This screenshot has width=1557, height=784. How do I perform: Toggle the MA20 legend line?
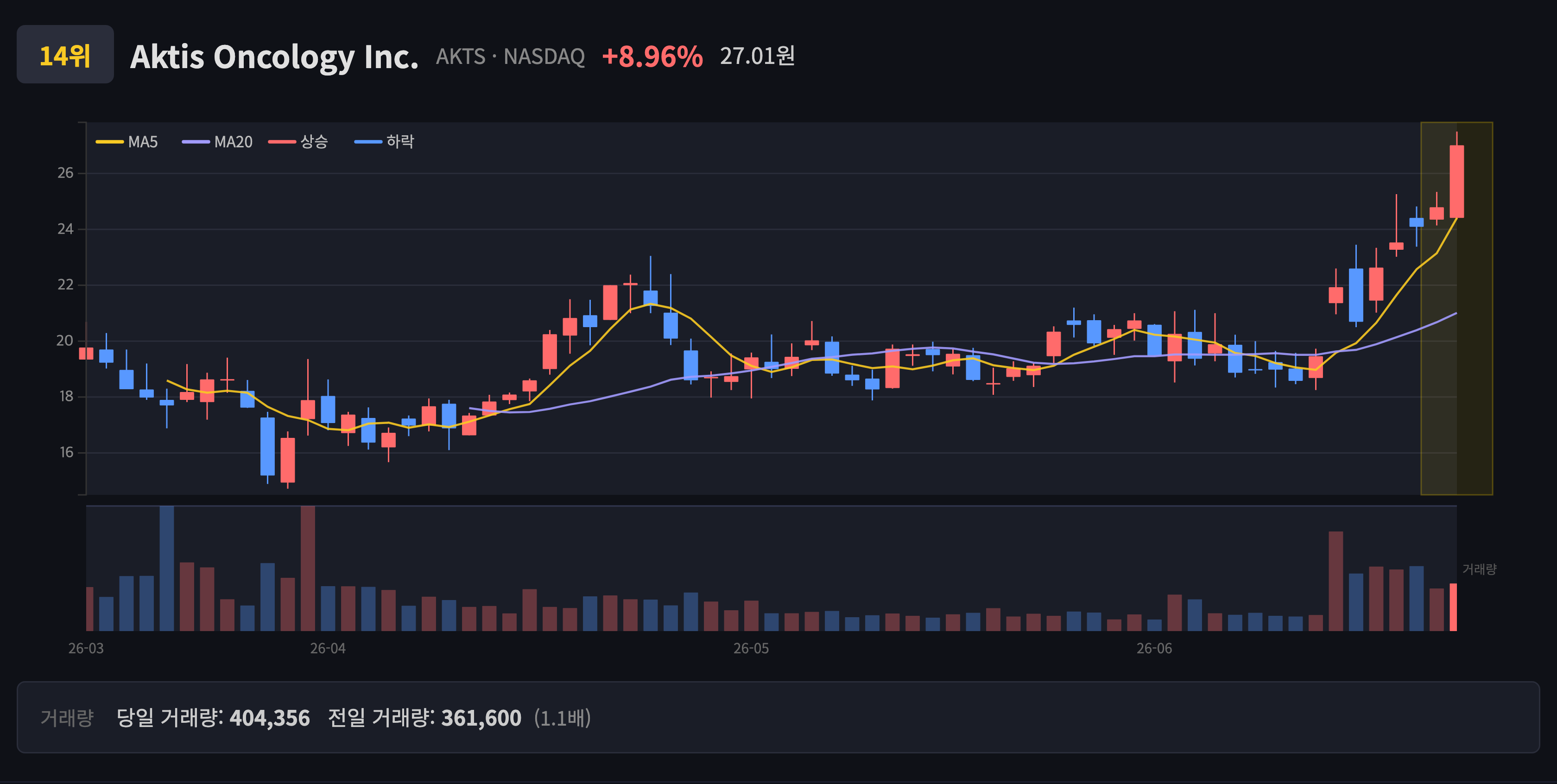coord(217,142)
